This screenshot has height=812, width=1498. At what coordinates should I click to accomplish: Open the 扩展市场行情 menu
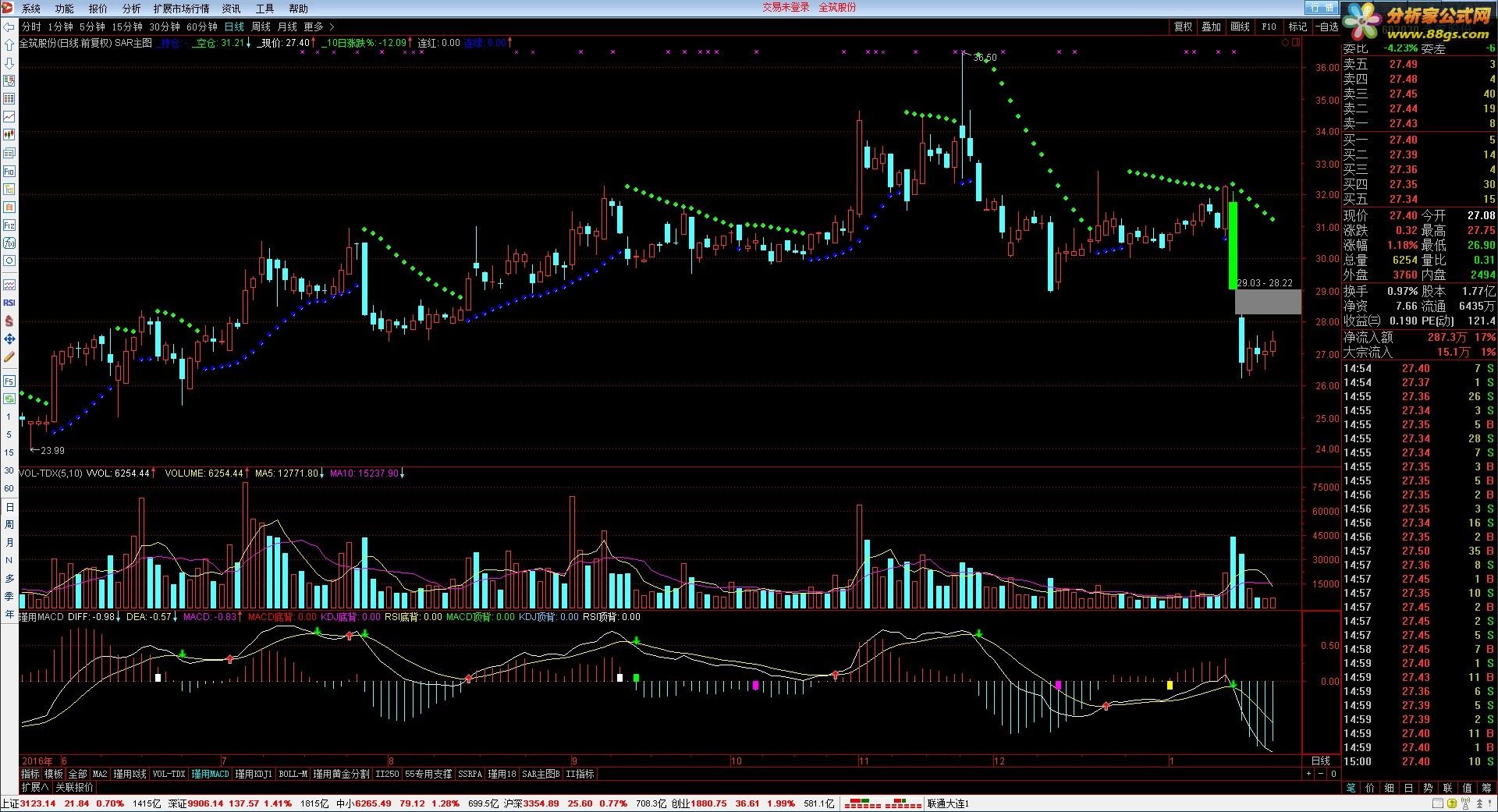(182, 9)
